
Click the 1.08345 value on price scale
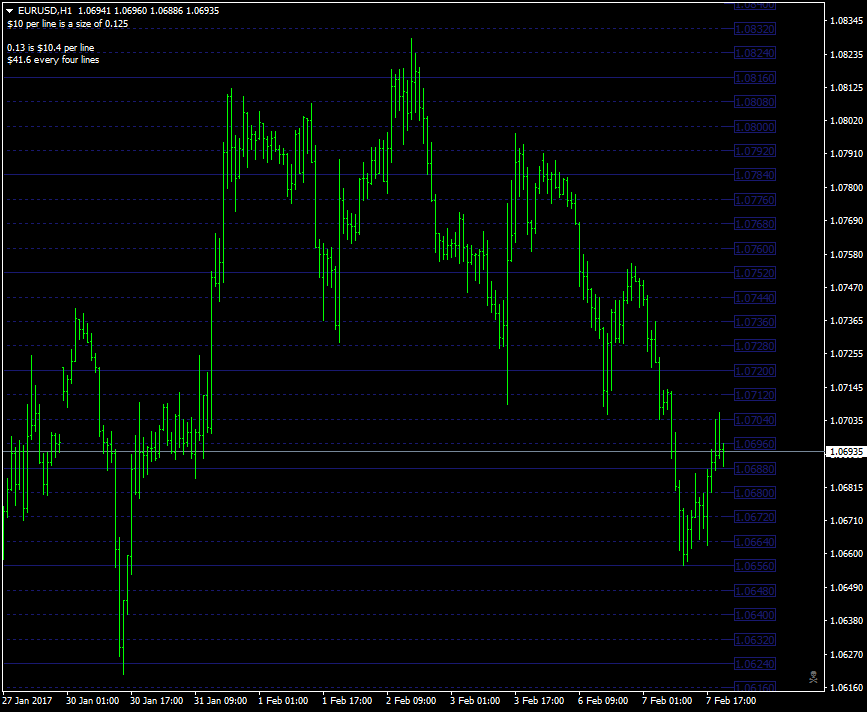[847, 21]
